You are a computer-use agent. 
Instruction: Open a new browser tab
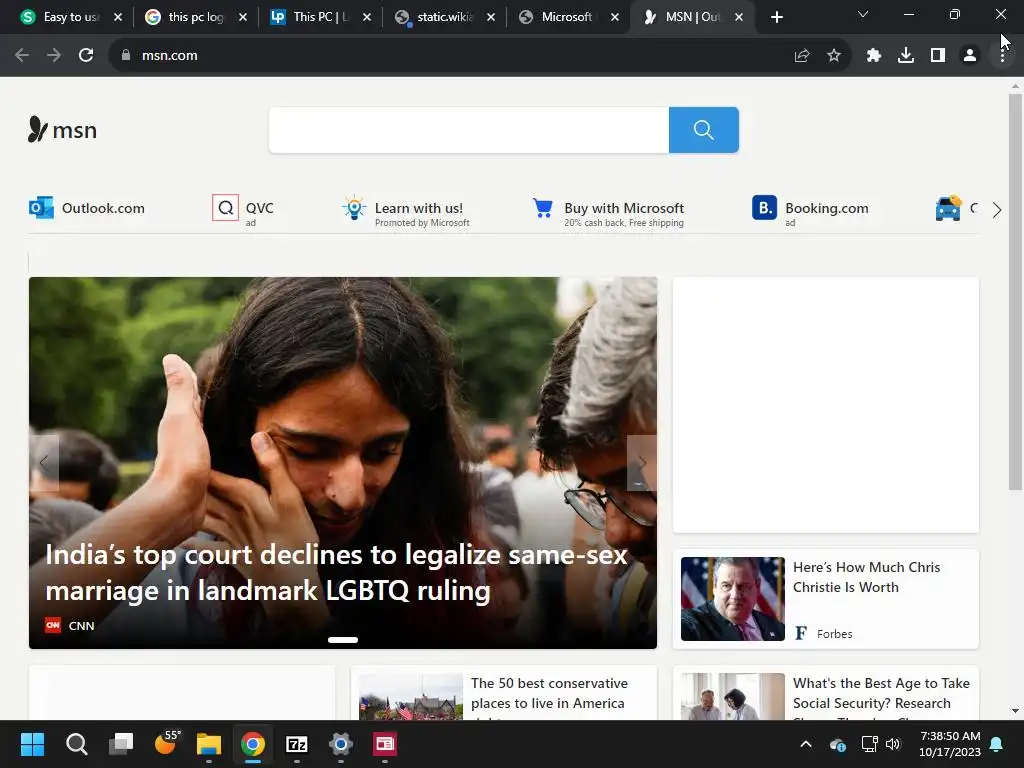tap(776, 17)
